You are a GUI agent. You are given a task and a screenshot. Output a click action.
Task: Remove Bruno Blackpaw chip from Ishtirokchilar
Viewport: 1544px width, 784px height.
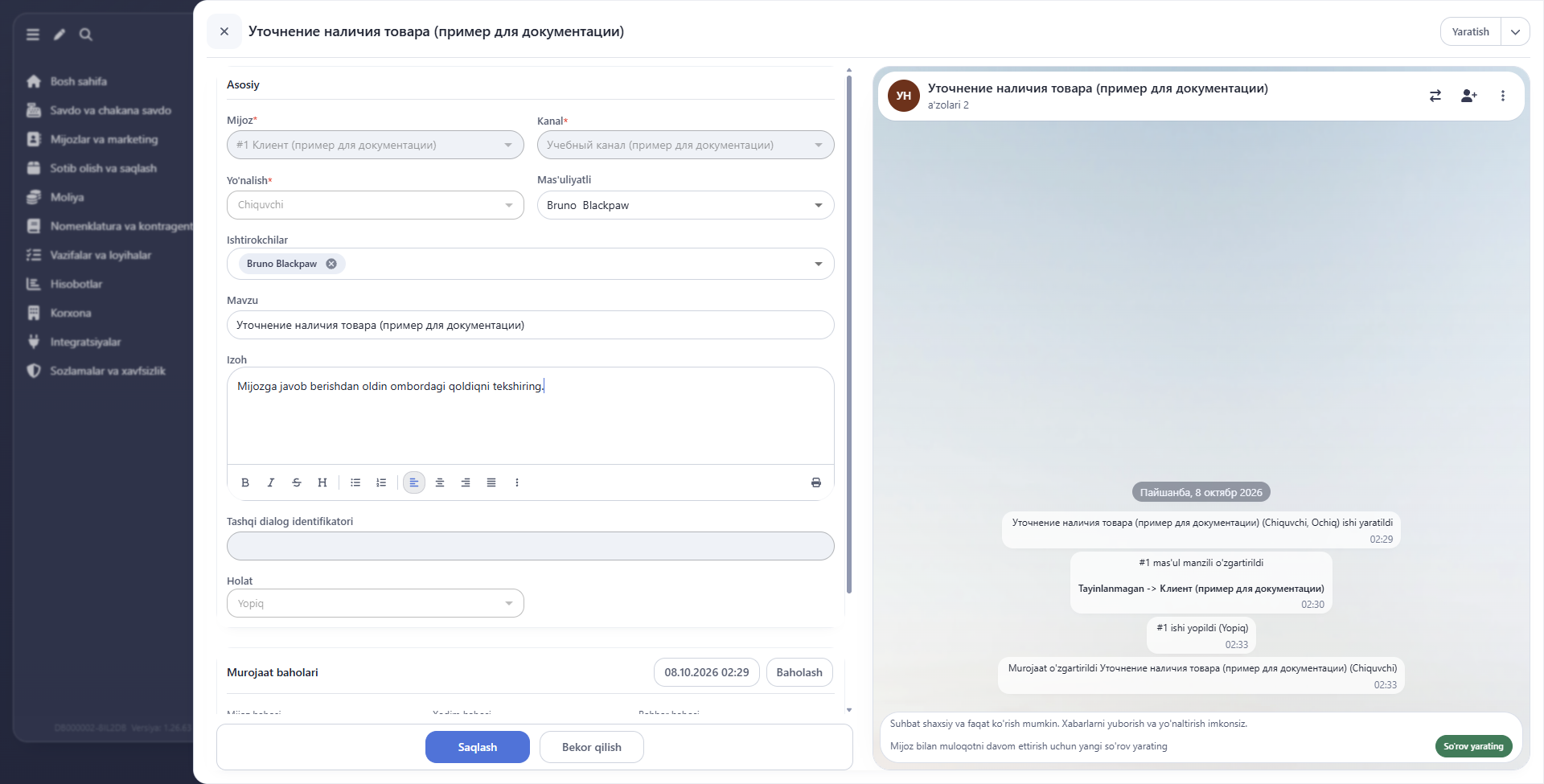(331, 264)
